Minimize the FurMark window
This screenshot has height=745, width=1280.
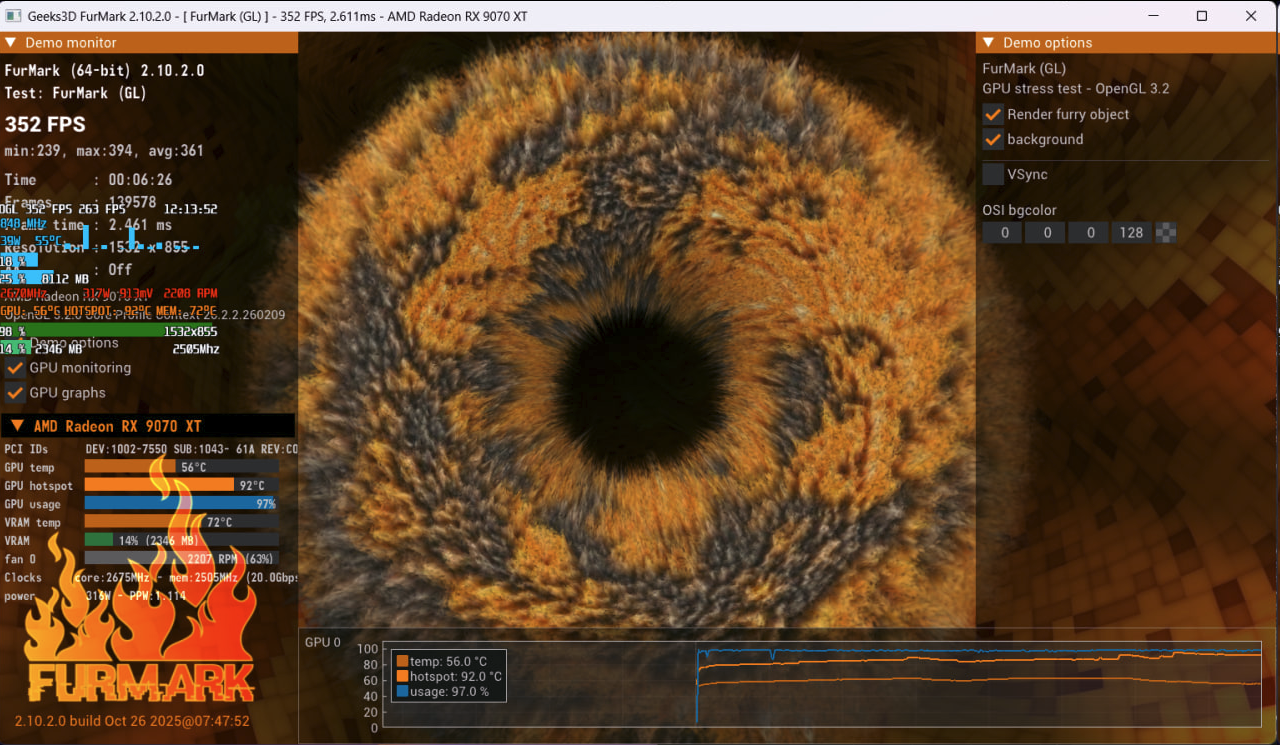[x=1155, y=16]
